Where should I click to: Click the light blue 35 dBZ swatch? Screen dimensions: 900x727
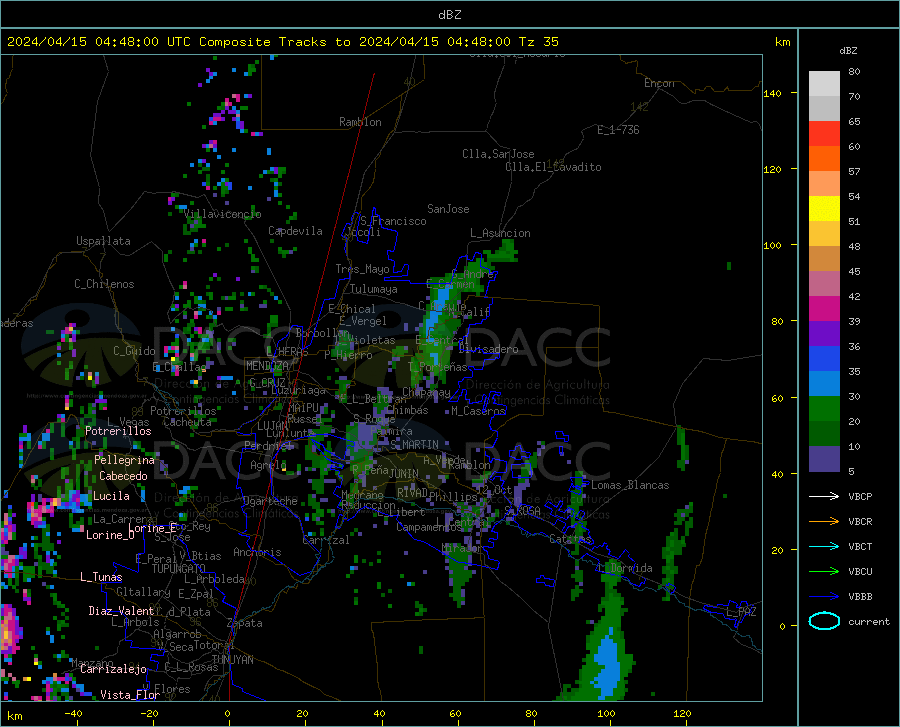coord(824,383)
